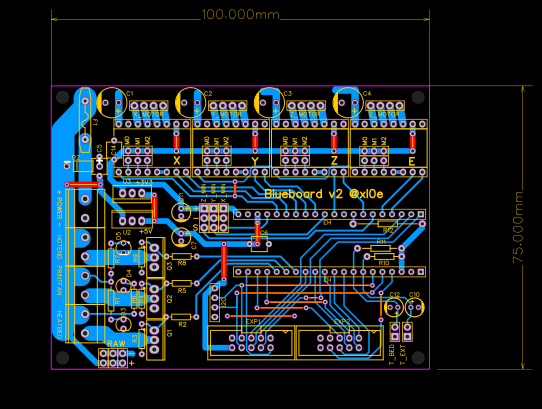The image size is (542, 409).
Task: Select the top-right mounting hole
Action: (418, 97)
